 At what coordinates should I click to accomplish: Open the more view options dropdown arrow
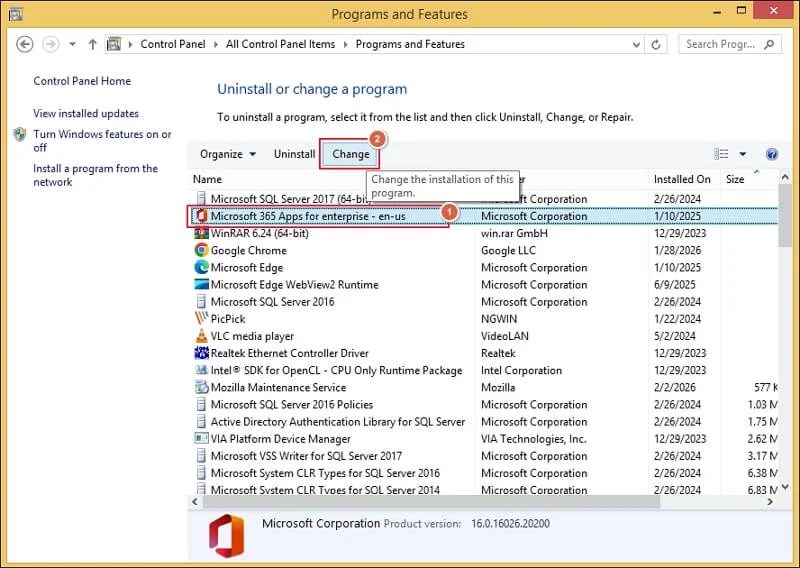click(x=743, y=154)
